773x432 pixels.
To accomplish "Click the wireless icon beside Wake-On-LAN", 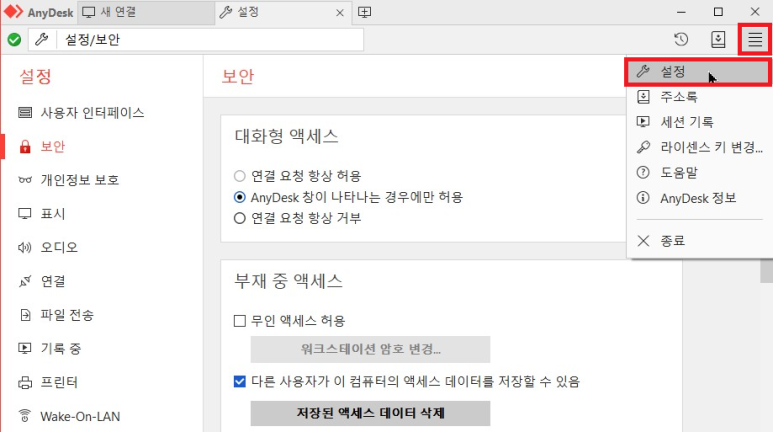I will click(x=25, y=416).
